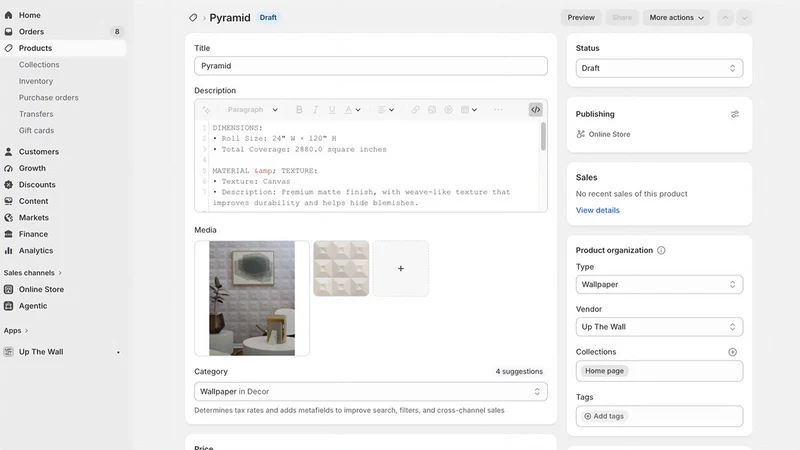Click the add media plus tile
Screen dimensions: 800x450
click(x=401, y=268)
